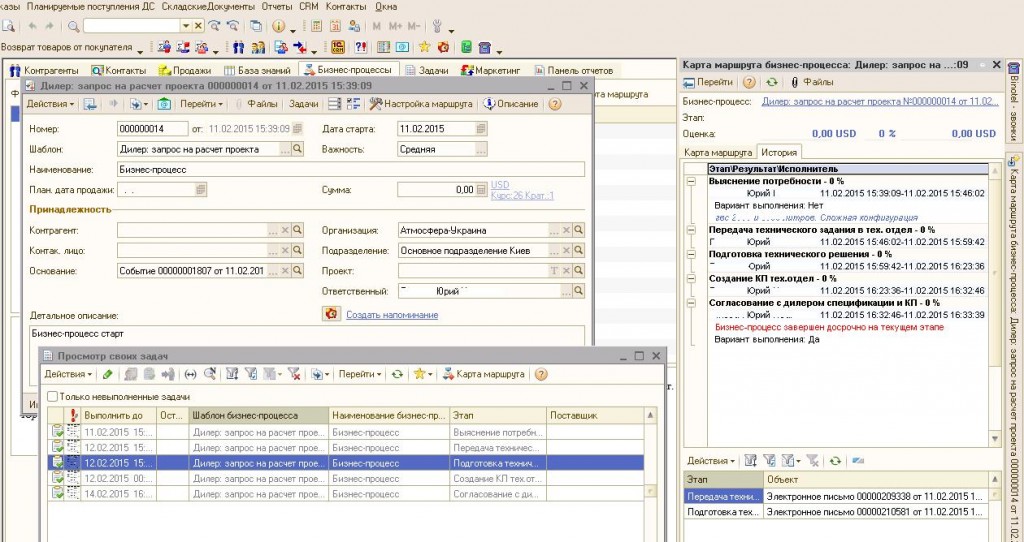Click Карта маршрута button in tasks window
The image size is (1024, 542).
click(x=483, y=374)
